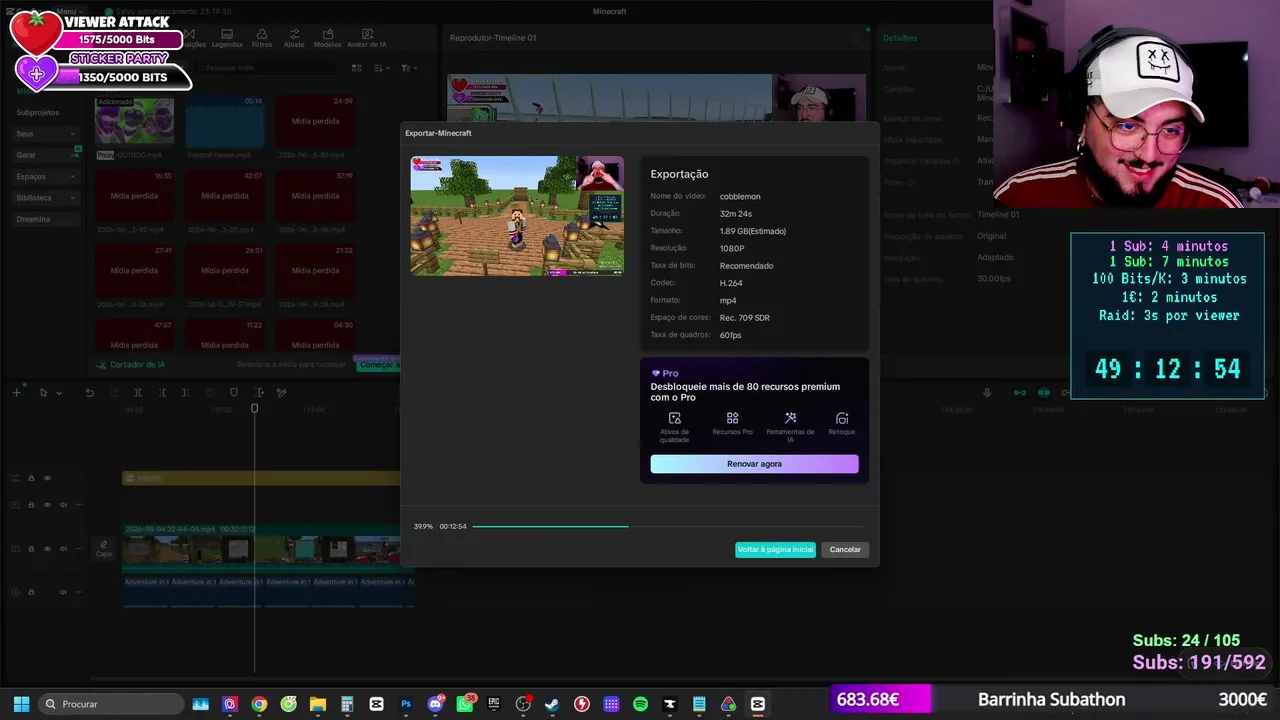Click the Delete trash icon in timeline toolbar

click(210, 393)
